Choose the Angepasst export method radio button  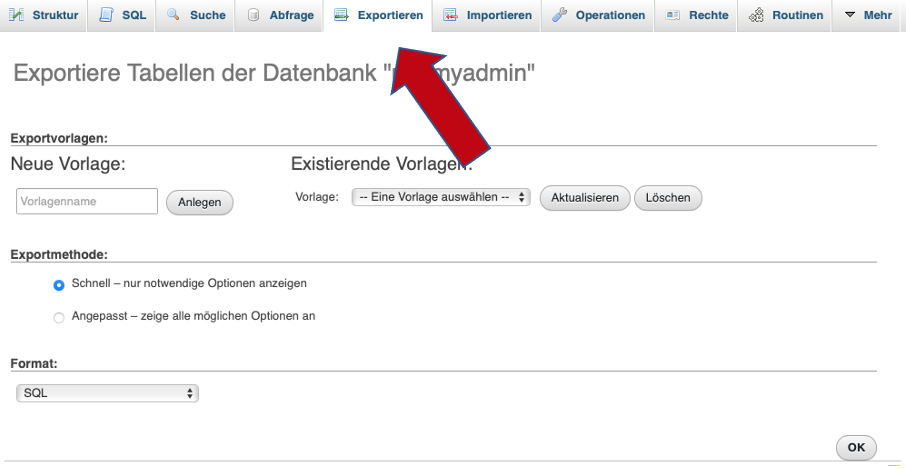(59, 318)
